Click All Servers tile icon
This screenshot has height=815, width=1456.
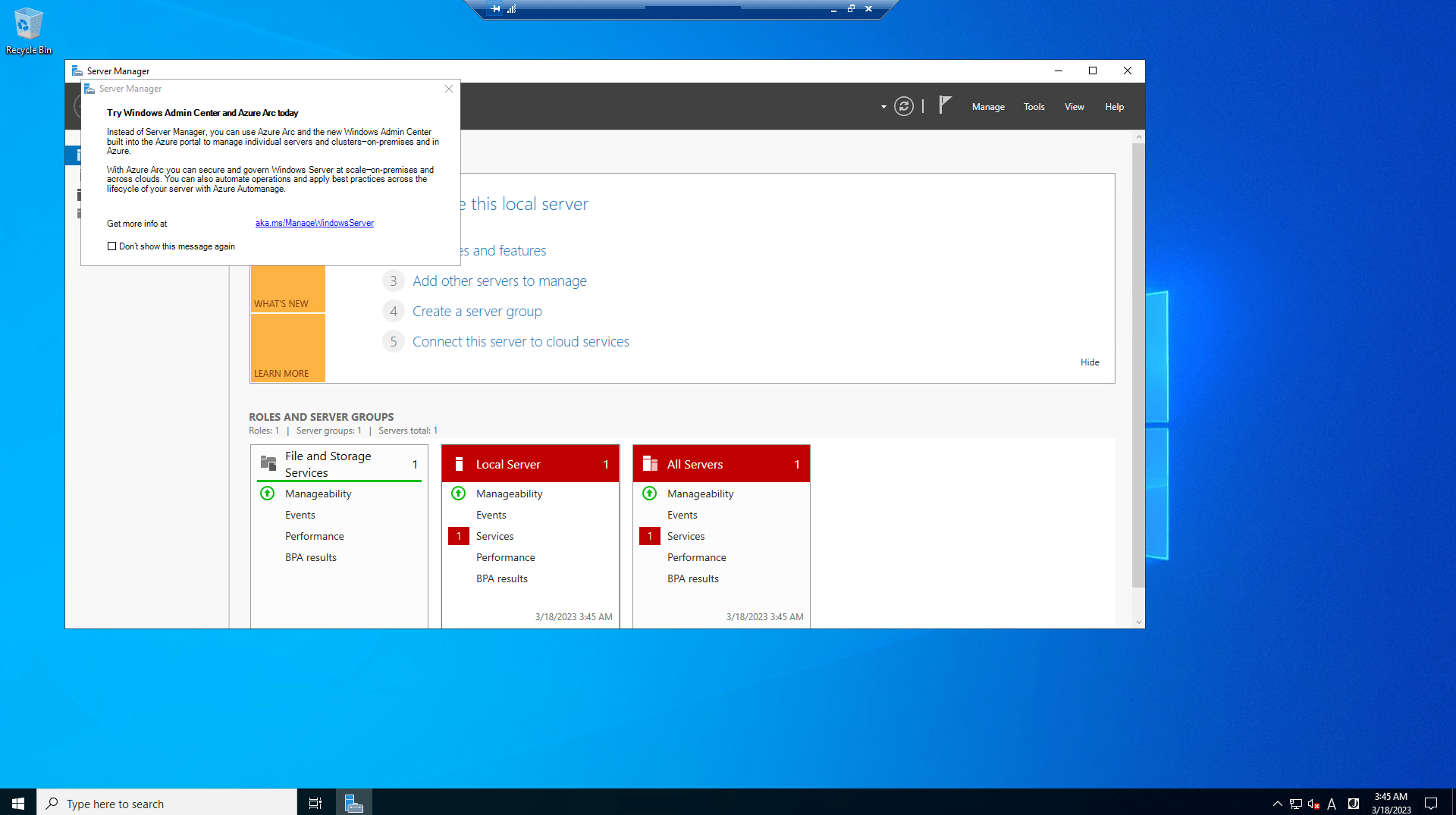[x=650, y=463]
